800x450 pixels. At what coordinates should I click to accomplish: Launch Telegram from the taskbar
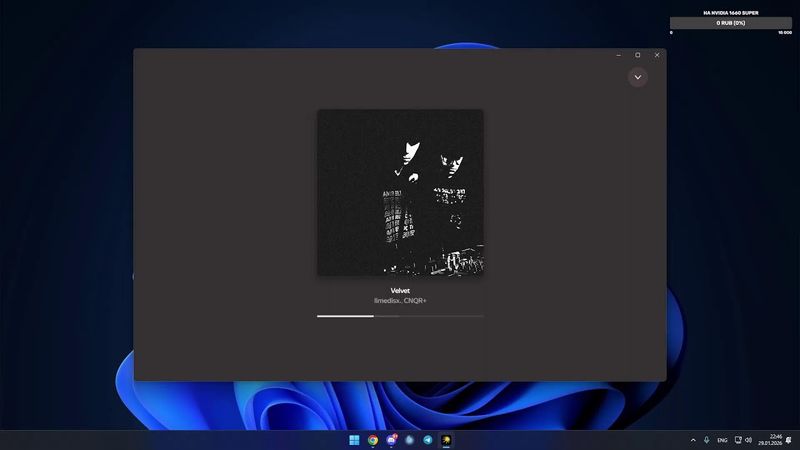point(428,440)
